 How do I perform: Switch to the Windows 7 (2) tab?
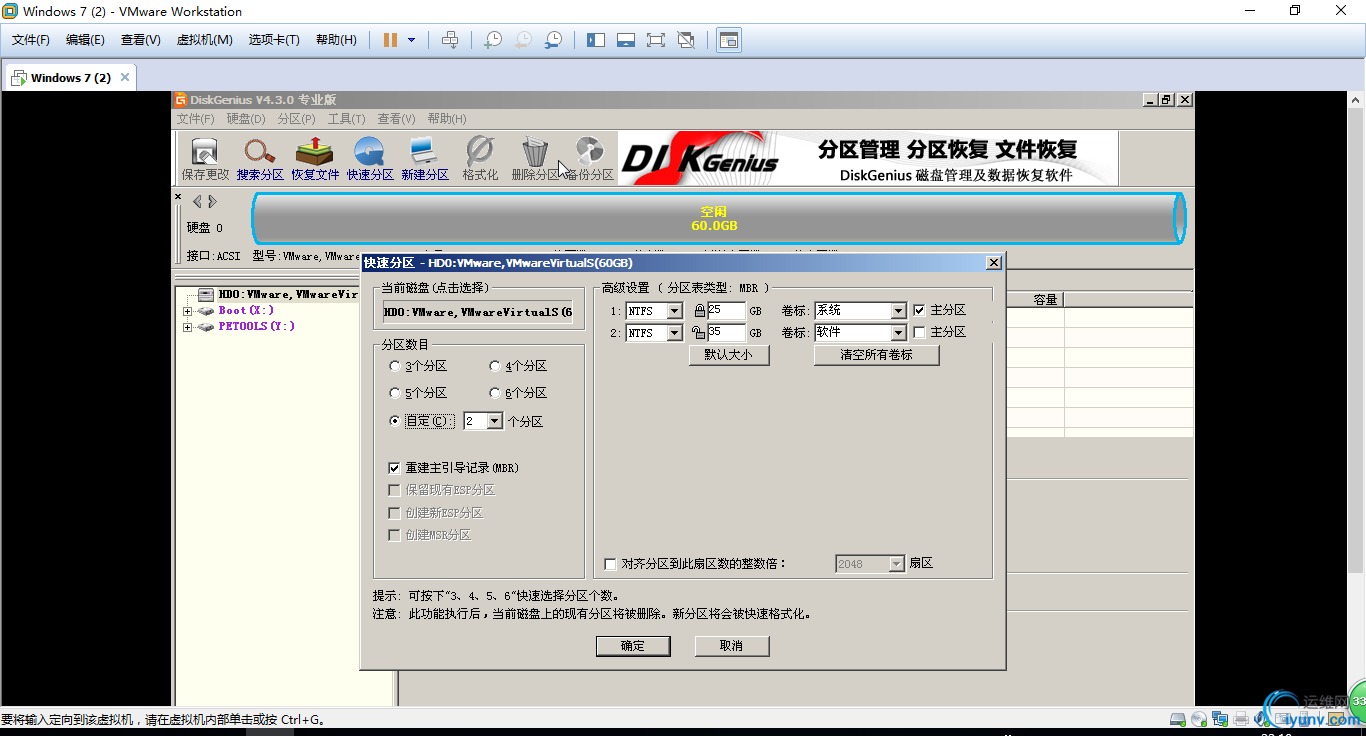coord(68,78)
